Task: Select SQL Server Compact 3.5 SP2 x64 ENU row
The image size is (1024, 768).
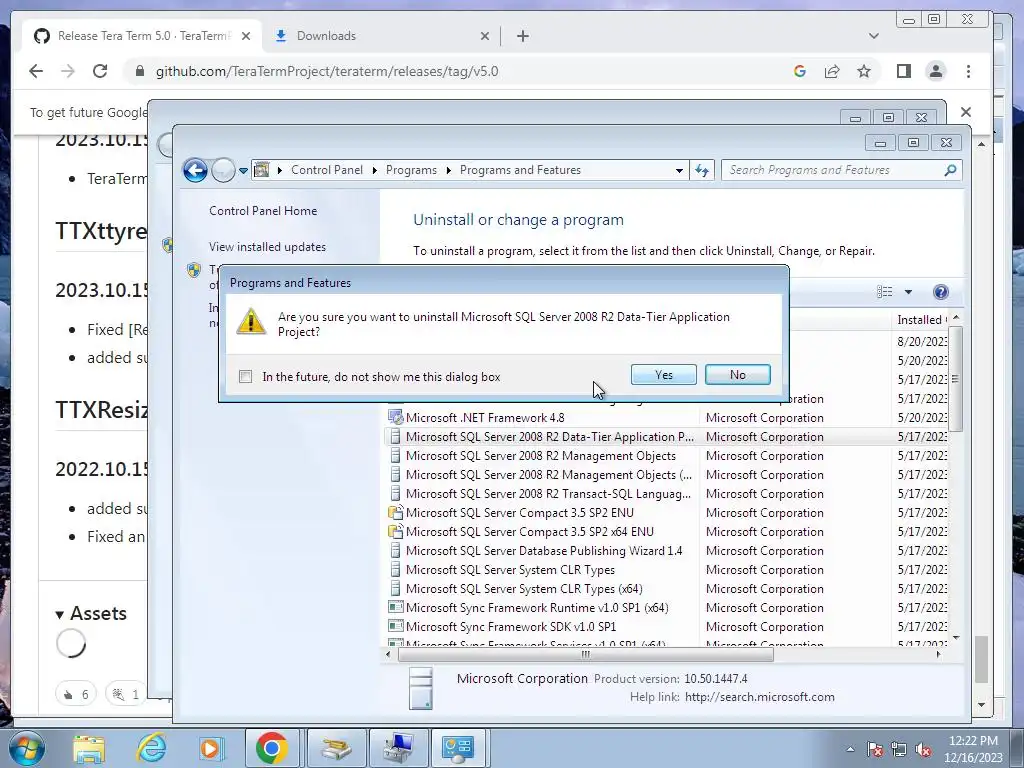Action: point(666,532)
